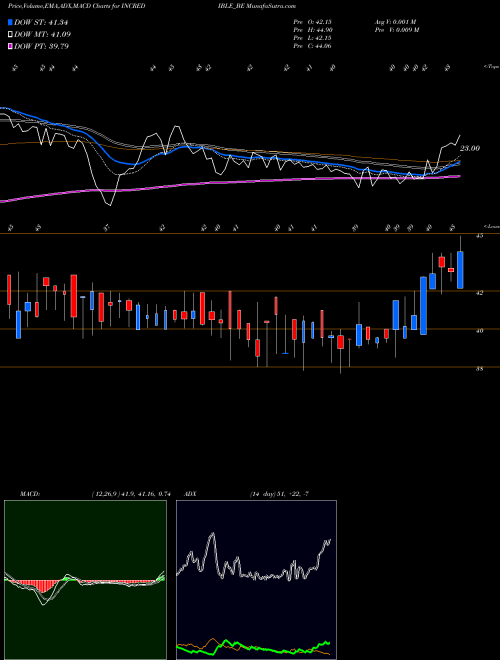This screenshot has height=660, width=500.
Task: Click the last tall blue candlestick
Action: pyautogui.click(x=460, y=270)
